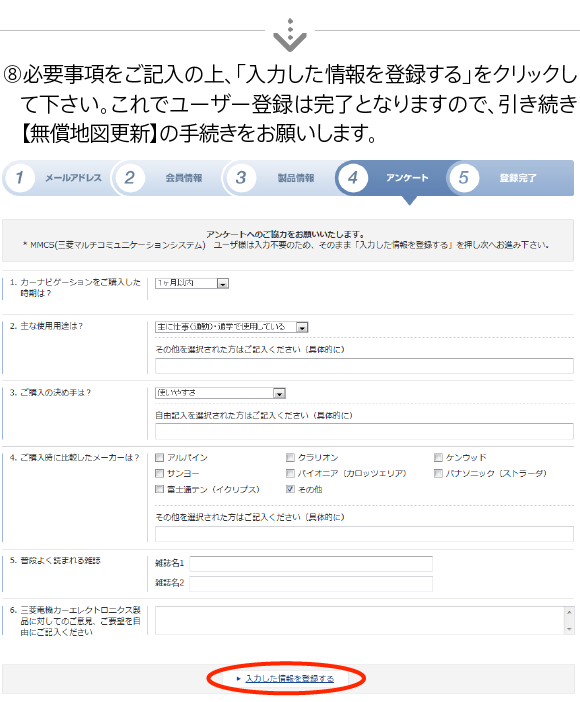Click the 雑誌名1 input field

[x=311, y=564]
